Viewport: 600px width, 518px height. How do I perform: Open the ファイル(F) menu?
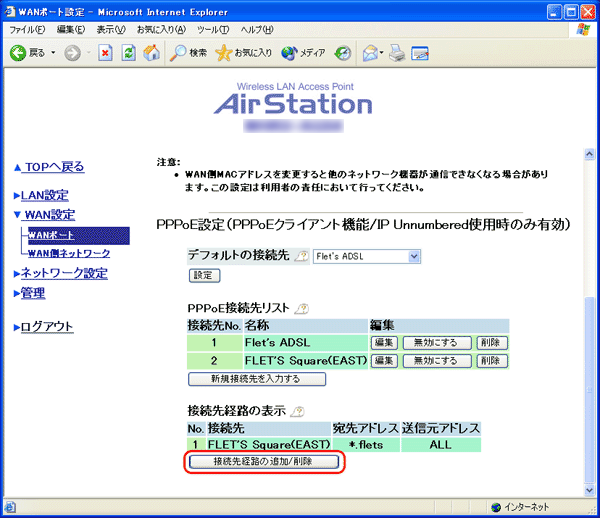(x=27, y=30)
